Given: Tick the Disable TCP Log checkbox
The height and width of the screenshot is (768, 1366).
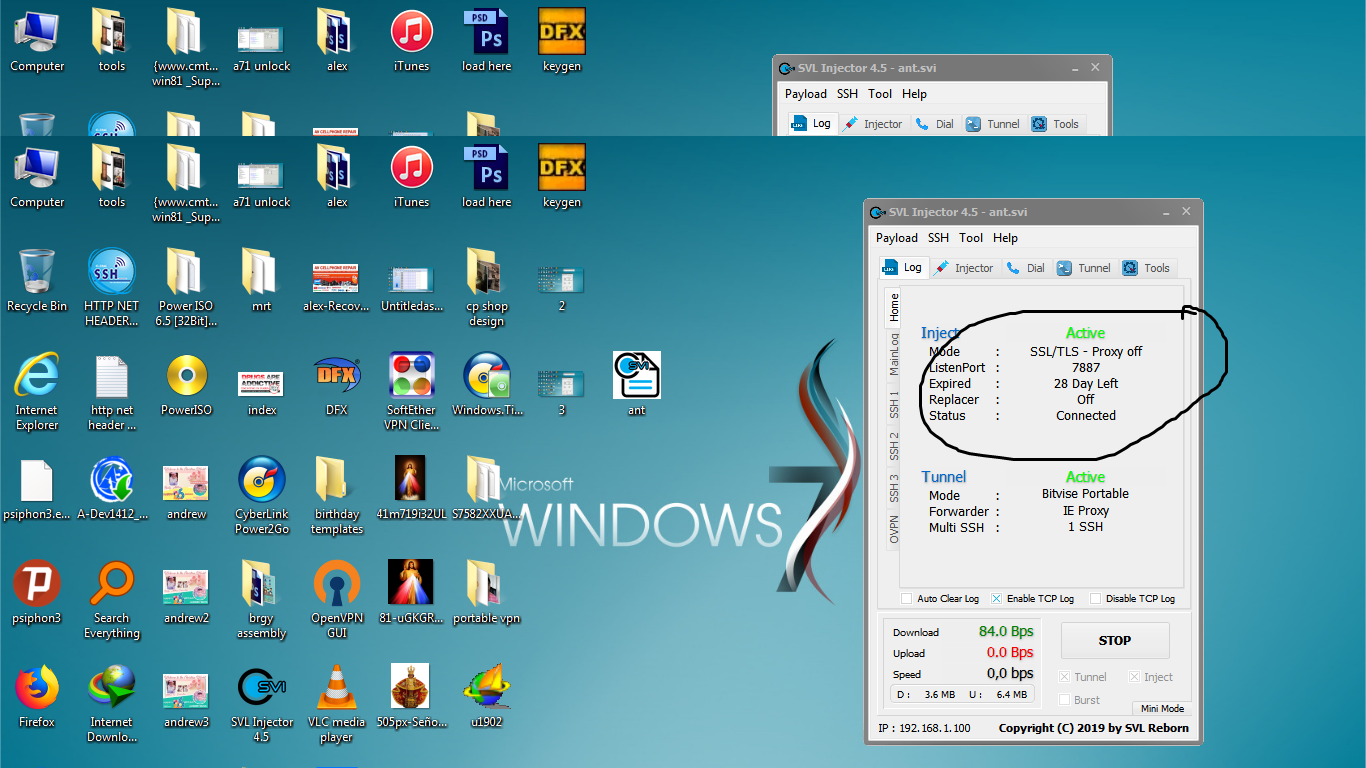Looking at the screenshot, I should [x=1095, y=598].
